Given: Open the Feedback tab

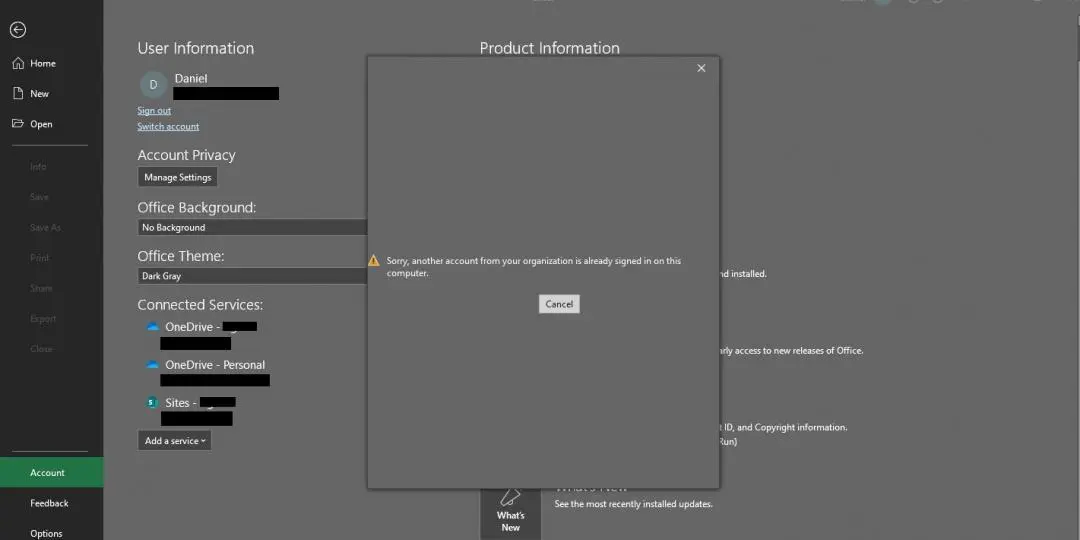Looking at the screenshot, I should click(49, 503).
